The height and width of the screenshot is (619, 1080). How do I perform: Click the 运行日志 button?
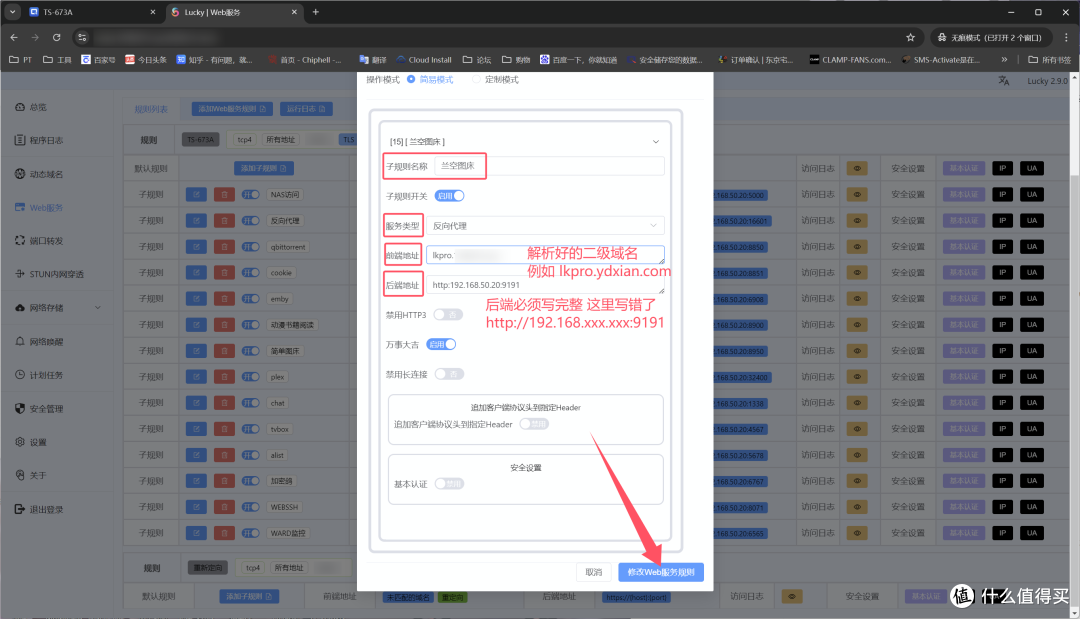[306, 109]
